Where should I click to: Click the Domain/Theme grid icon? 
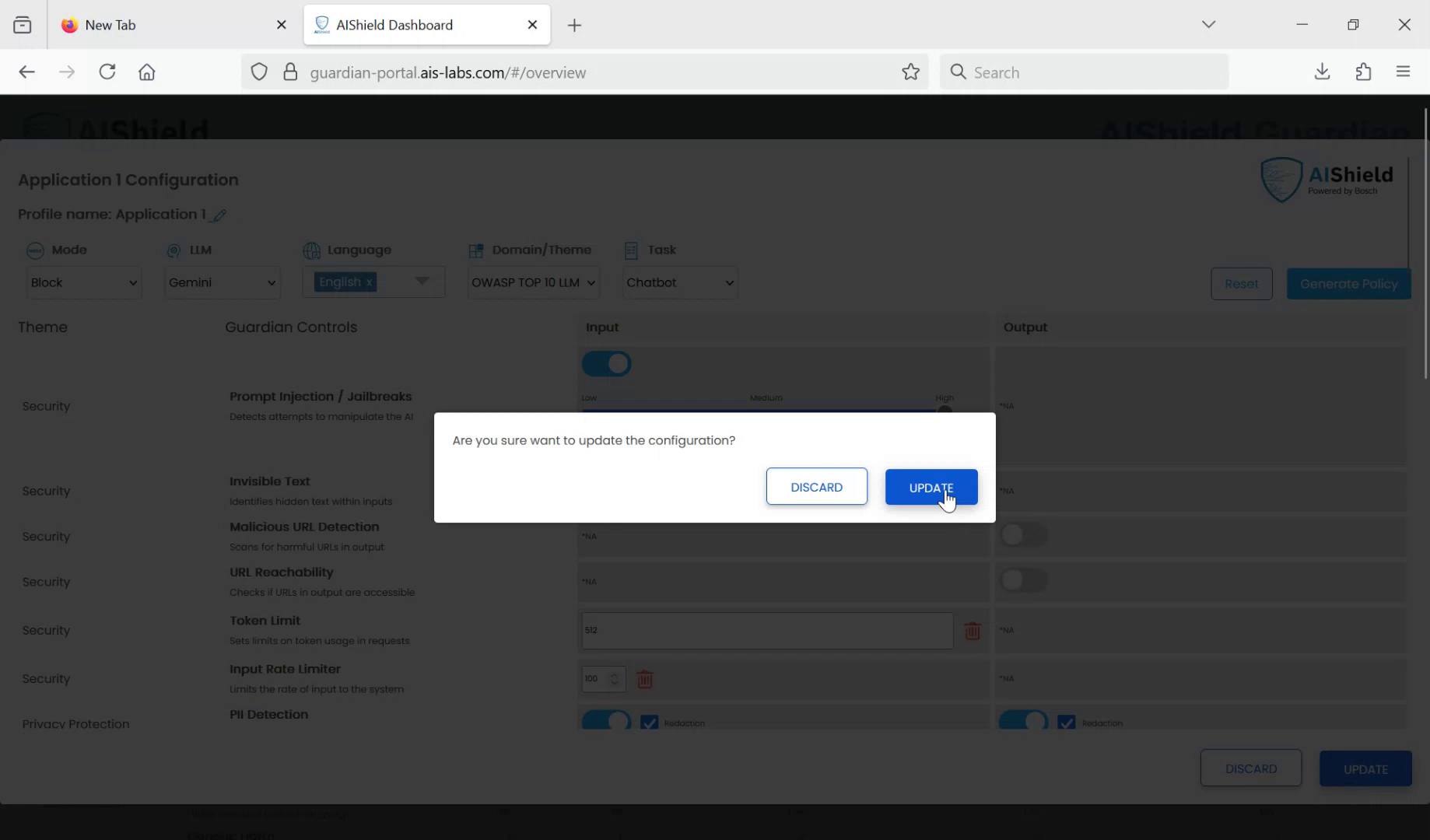[x=477, y=250]
